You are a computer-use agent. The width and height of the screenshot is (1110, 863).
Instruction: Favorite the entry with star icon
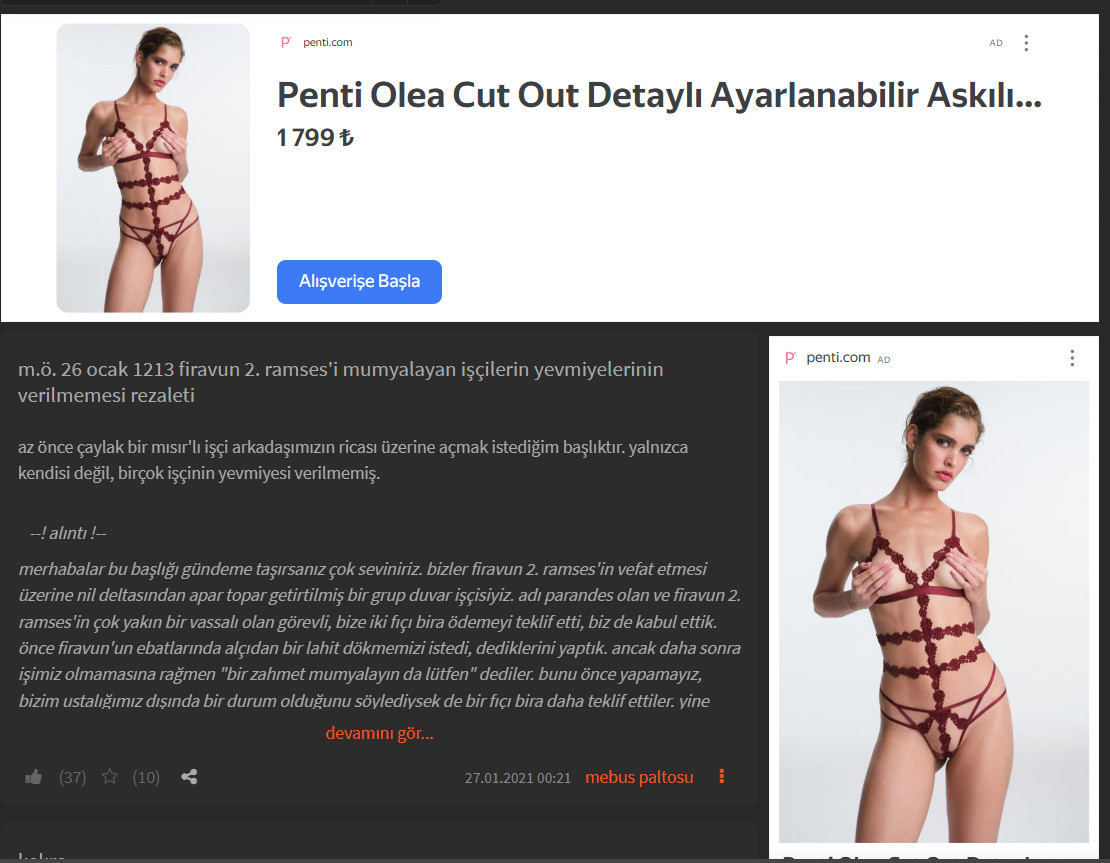110,777
